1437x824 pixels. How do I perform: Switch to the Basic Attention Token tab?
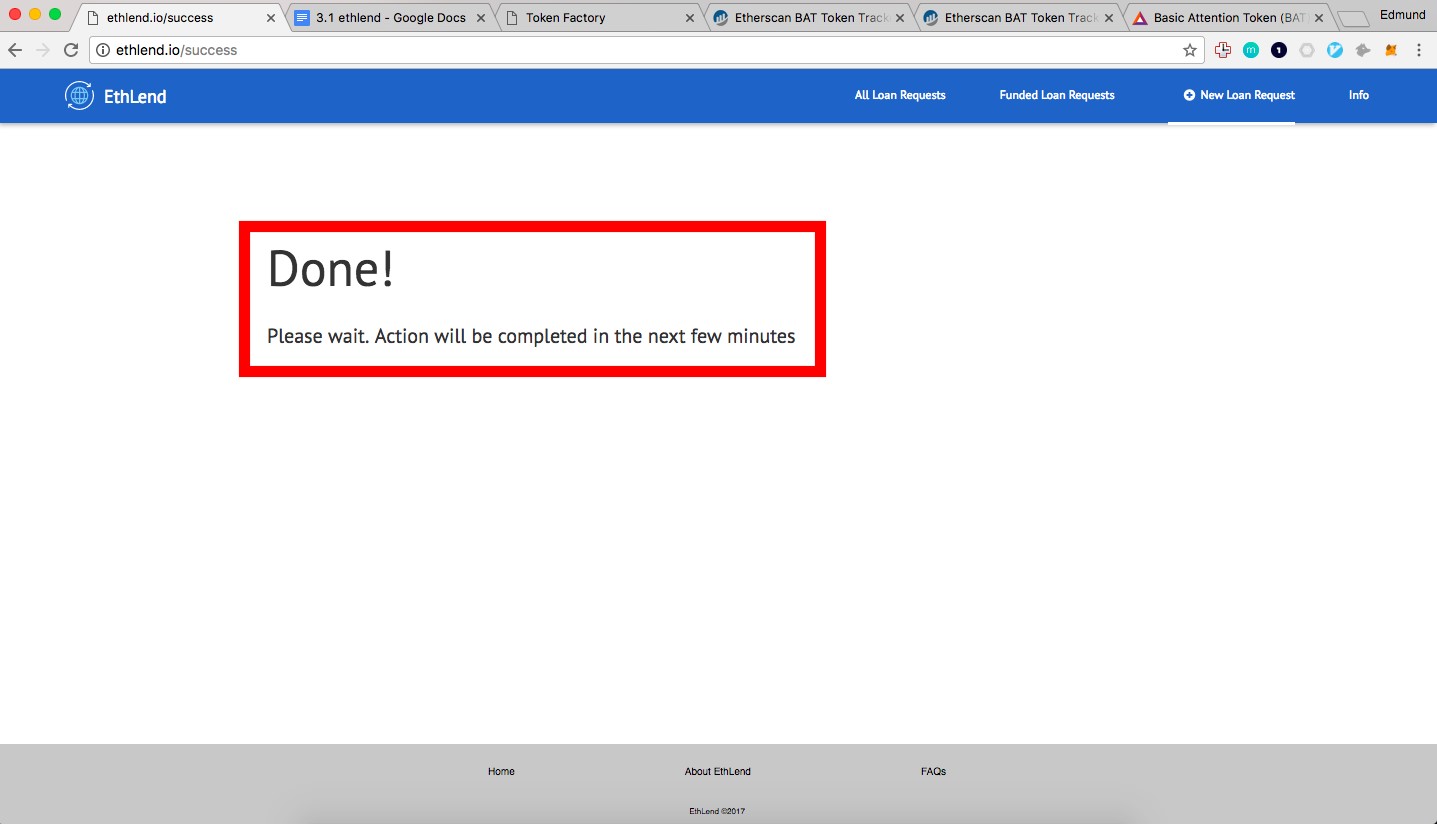click(1230, 18)
